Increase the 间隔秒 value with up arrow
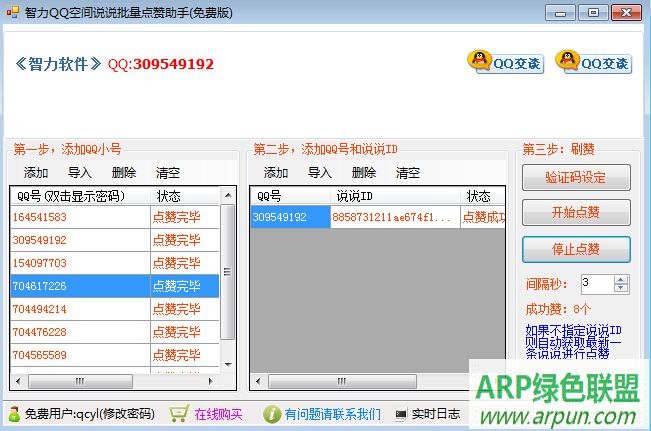This screenshot has width=651, height=431. [x=621, y=280]
